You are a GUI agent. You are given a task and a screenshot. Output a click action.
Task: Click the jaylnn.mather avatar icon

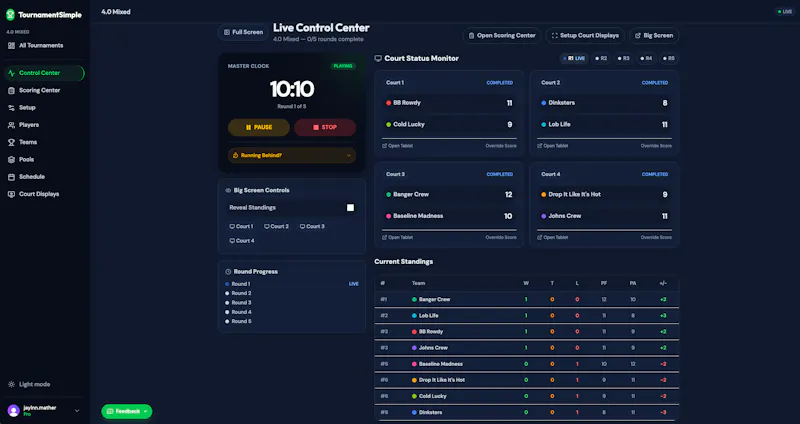coord(14,410)
